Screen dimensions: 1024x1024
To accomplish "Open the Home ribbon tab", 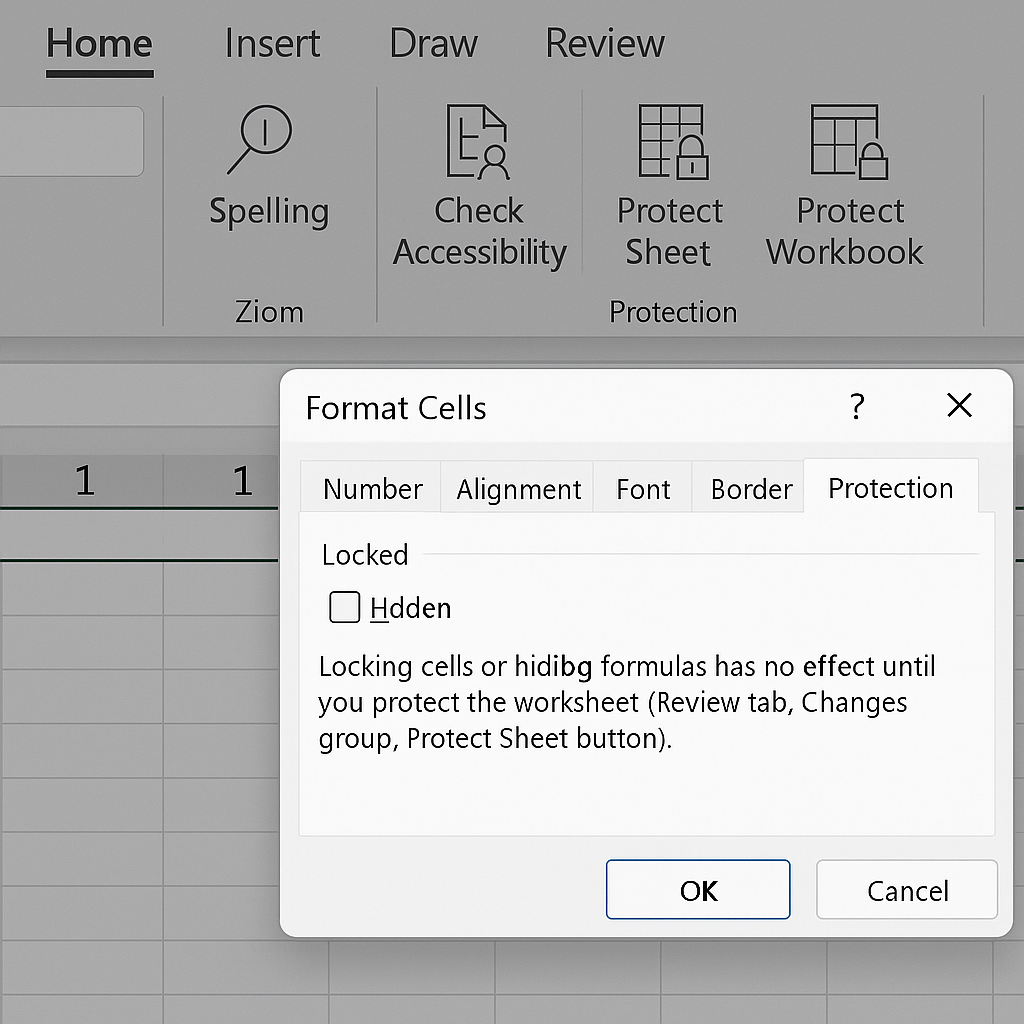I will click(99, 44).
